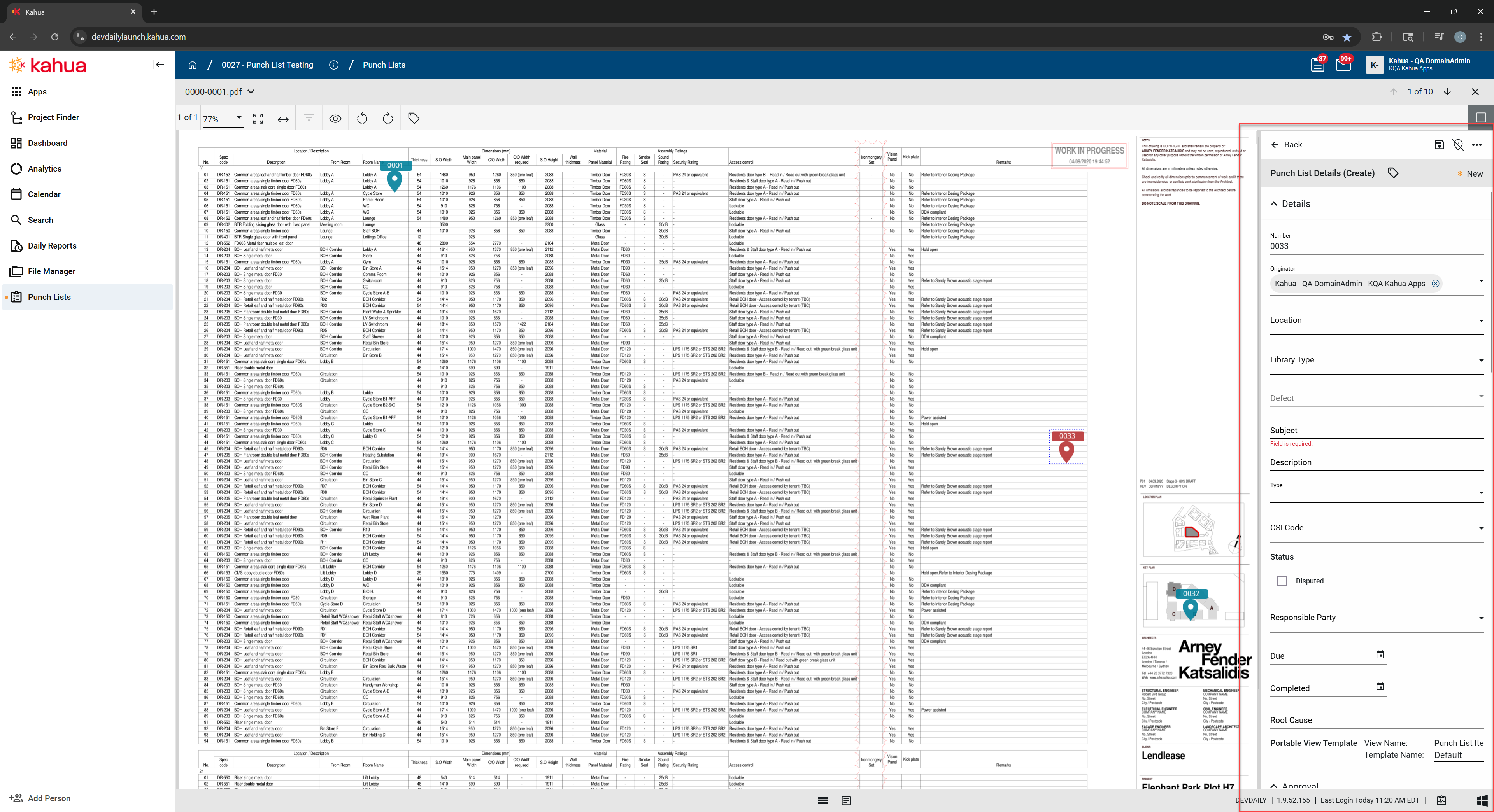Viewport: 1494px width, 812px height.
Task: Click the red 0033 pin marker
Action: tap(1066, 450)
